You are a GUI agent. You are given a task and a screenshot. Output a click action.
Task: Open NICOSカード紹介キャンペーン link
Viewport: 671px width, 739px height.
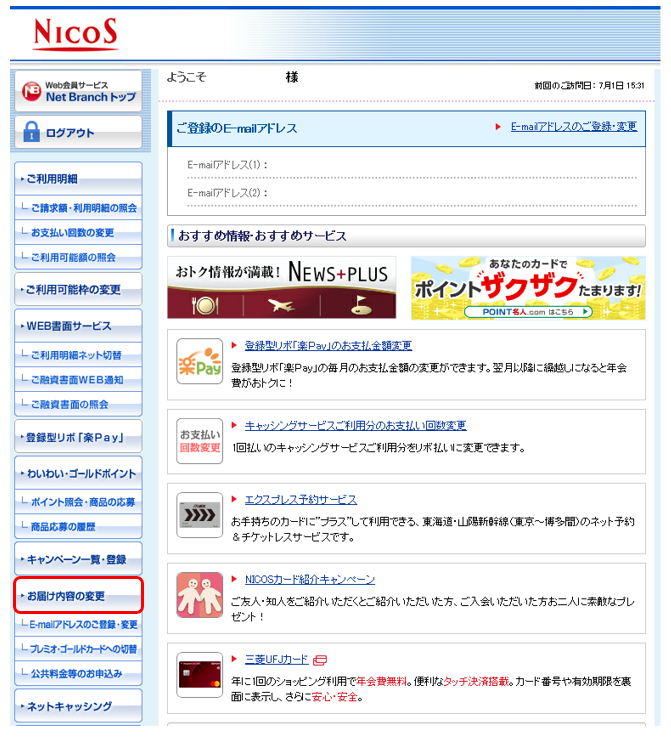click(310, 579)
